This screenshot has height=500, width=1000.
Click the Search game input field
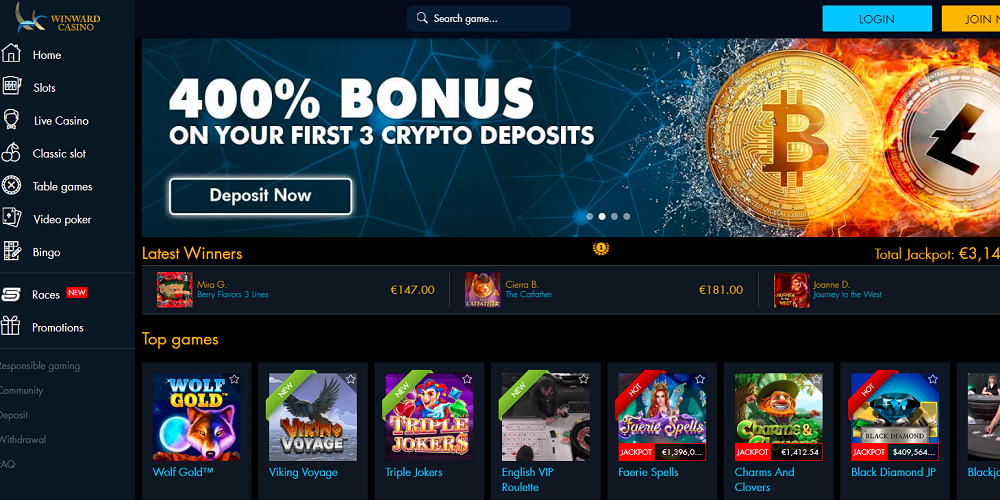click(489, 18)
